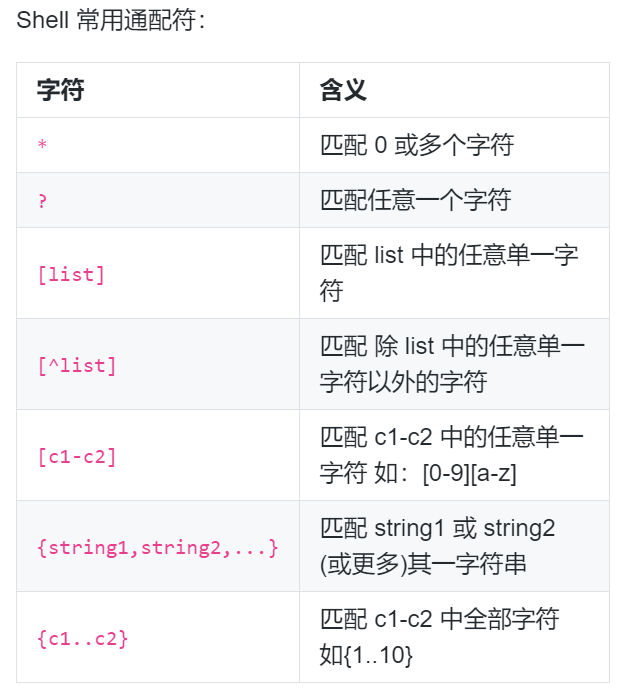Click the '匹配 string1 或 string2' description
Viewport: 622px width, 700px height.
pyautogui.click(x=438, y=528)
